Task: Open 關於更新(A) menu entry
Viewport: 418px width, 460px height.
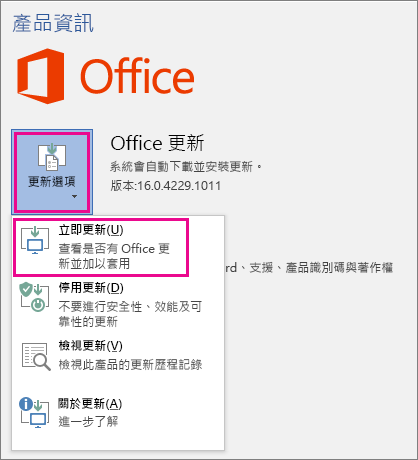Action: coord(118,413)
